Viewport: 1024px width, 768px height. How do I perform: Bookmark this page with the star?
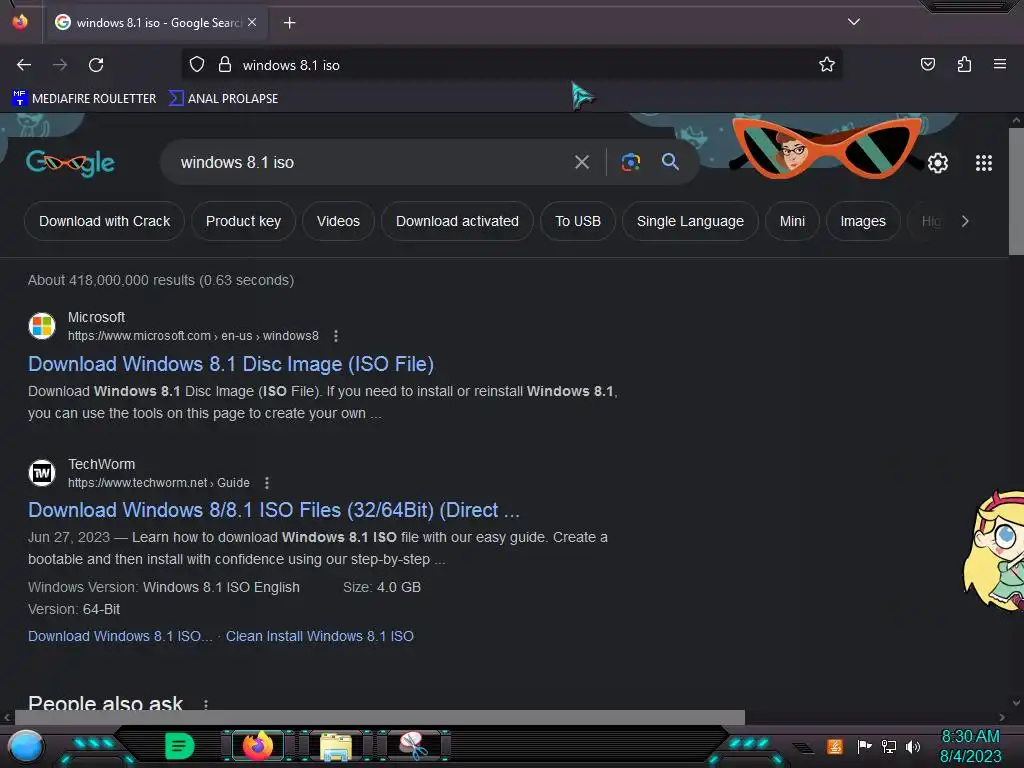pyautogui.click(x=827, y=65)
